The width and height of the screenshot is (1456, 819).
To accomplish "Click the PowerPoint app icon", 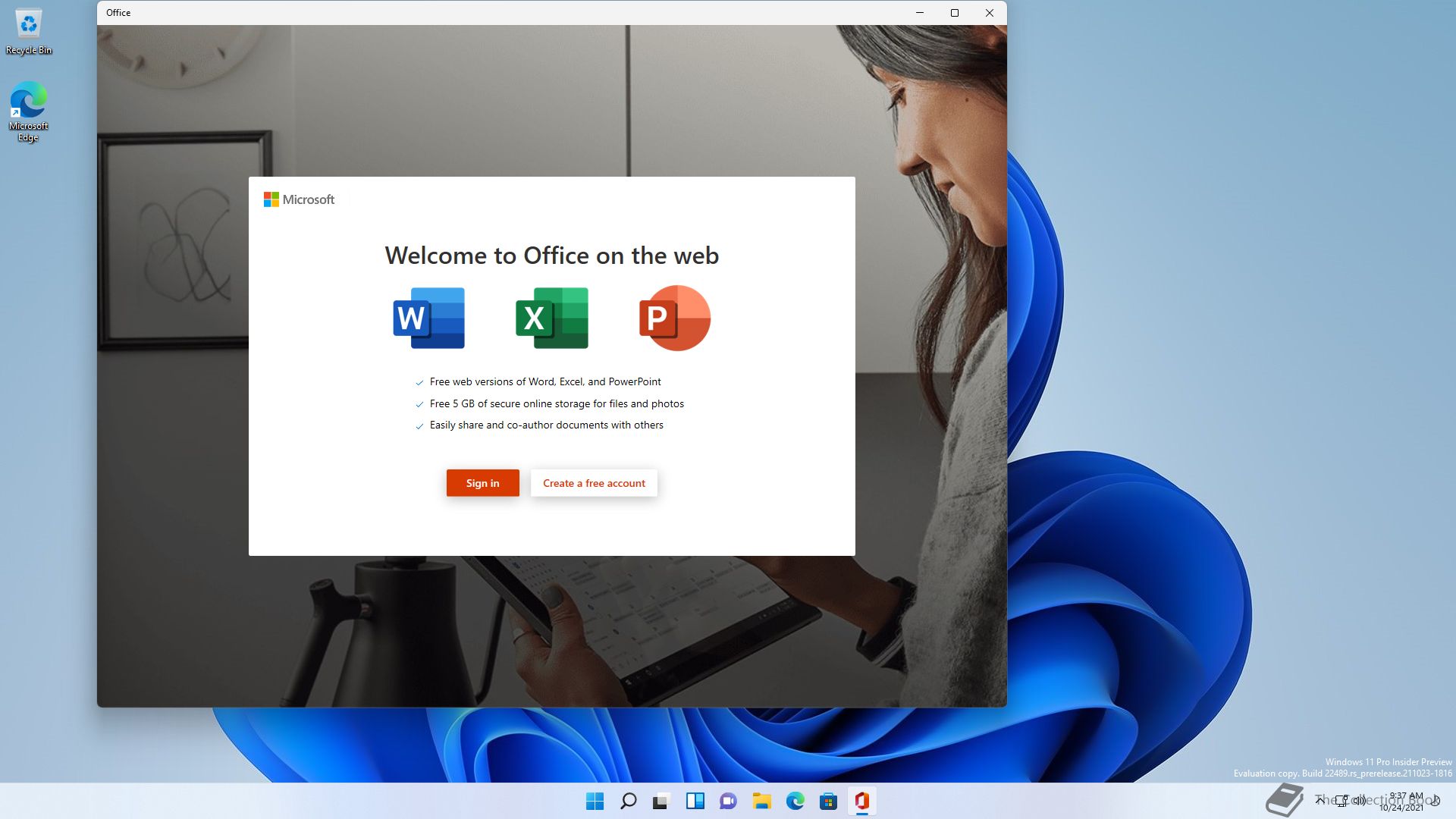I will pyautogui.click(x=675, y=318).
